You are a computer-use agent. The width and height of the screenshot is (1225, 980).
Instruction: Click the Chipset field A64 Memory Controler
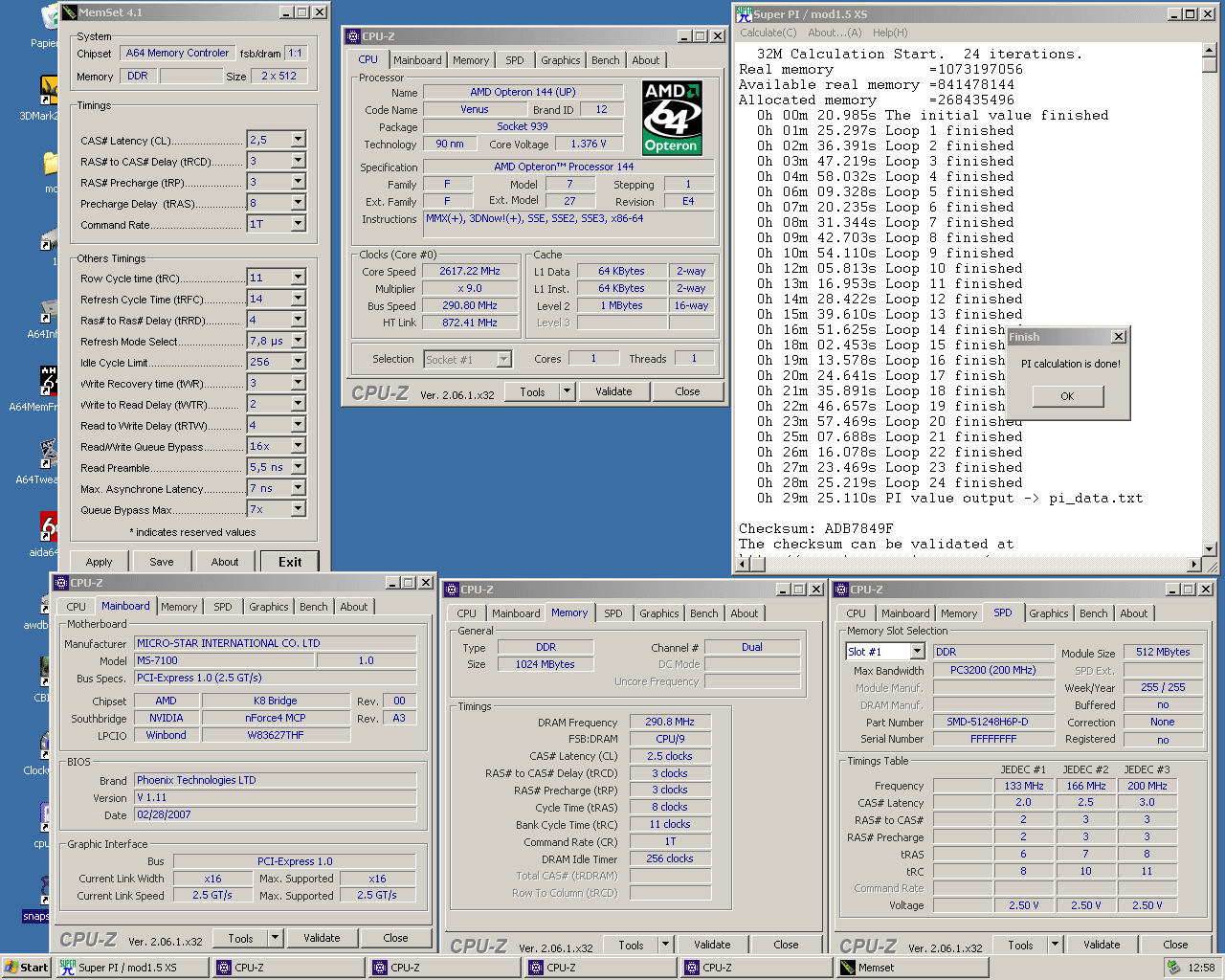(x=177, y=54)
